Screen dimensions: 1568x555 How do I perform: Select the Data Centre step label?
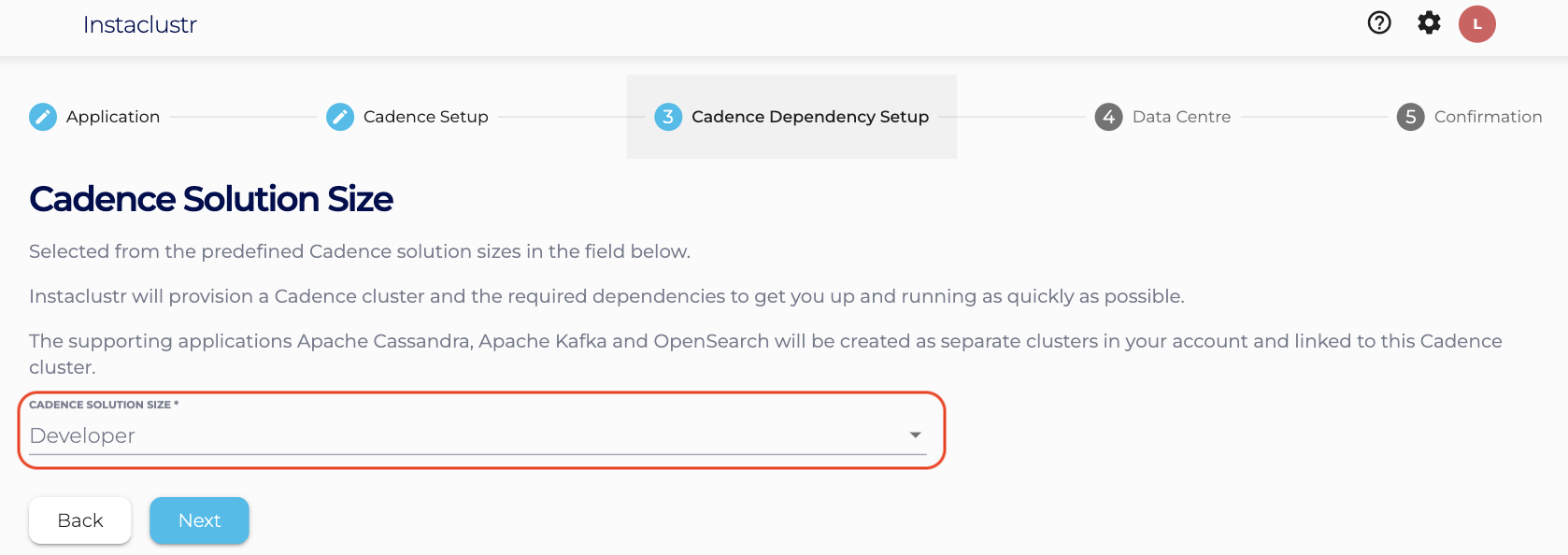click(x=1181, y=117)
